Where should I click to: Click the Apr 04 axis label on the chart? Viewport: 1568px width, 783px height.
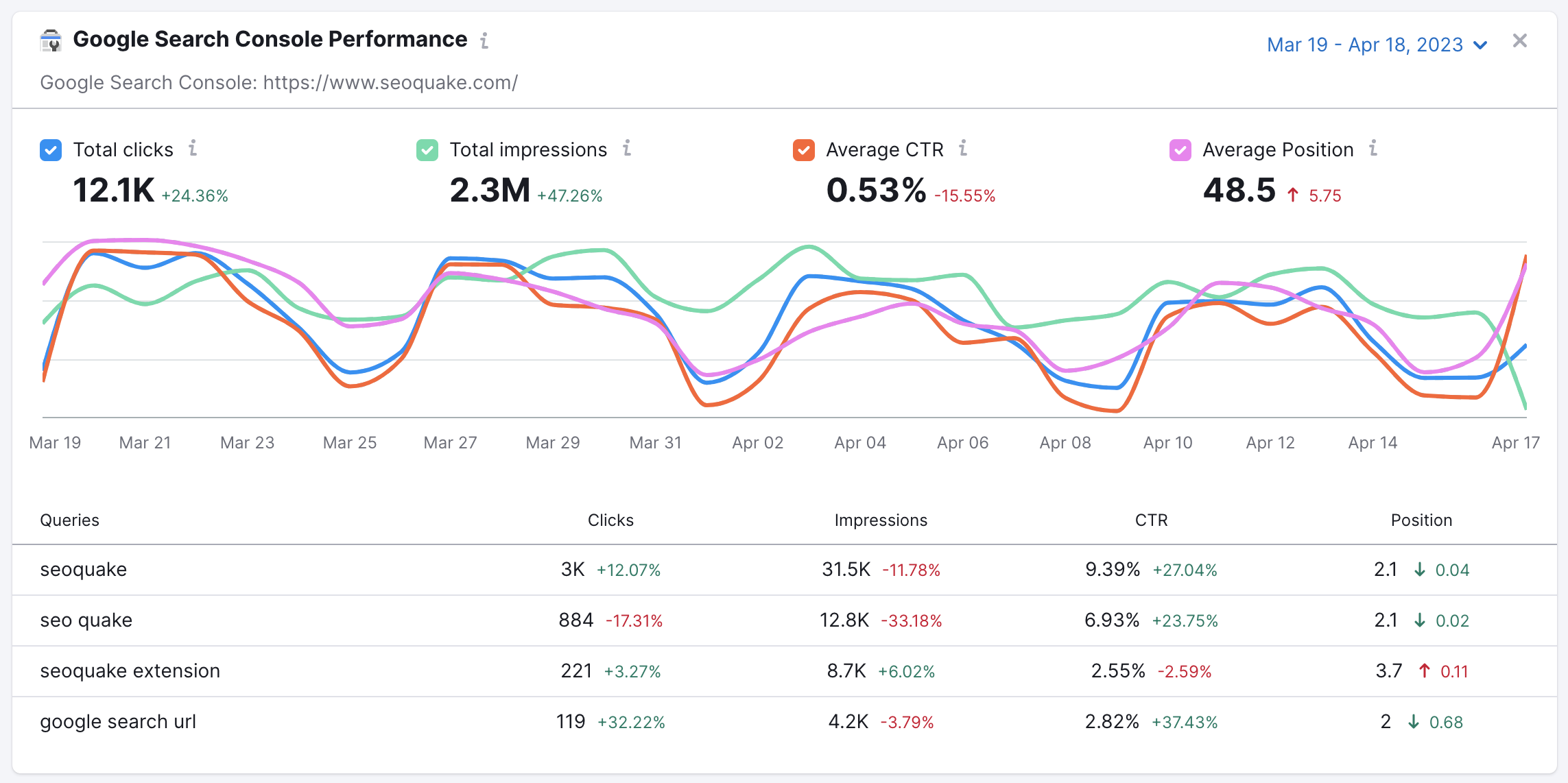click(859, 442)
